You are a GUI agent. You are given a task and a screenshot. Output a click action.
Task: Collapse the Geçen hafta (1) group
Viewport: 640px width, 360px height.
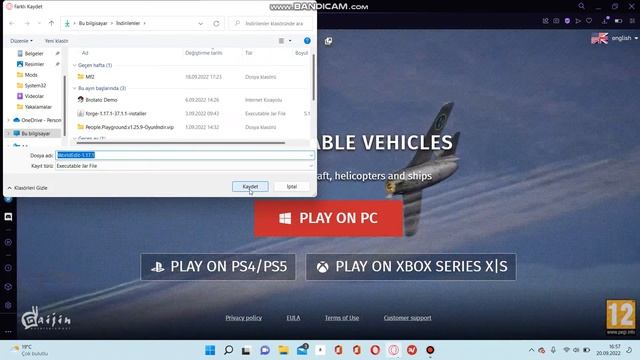(74, 65)
